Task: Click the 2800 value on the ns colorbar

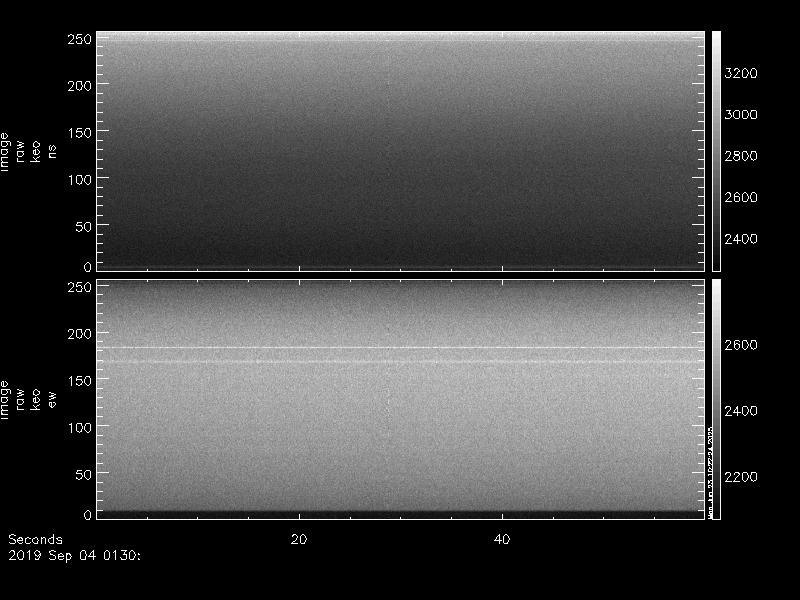Action: (741, 156)
